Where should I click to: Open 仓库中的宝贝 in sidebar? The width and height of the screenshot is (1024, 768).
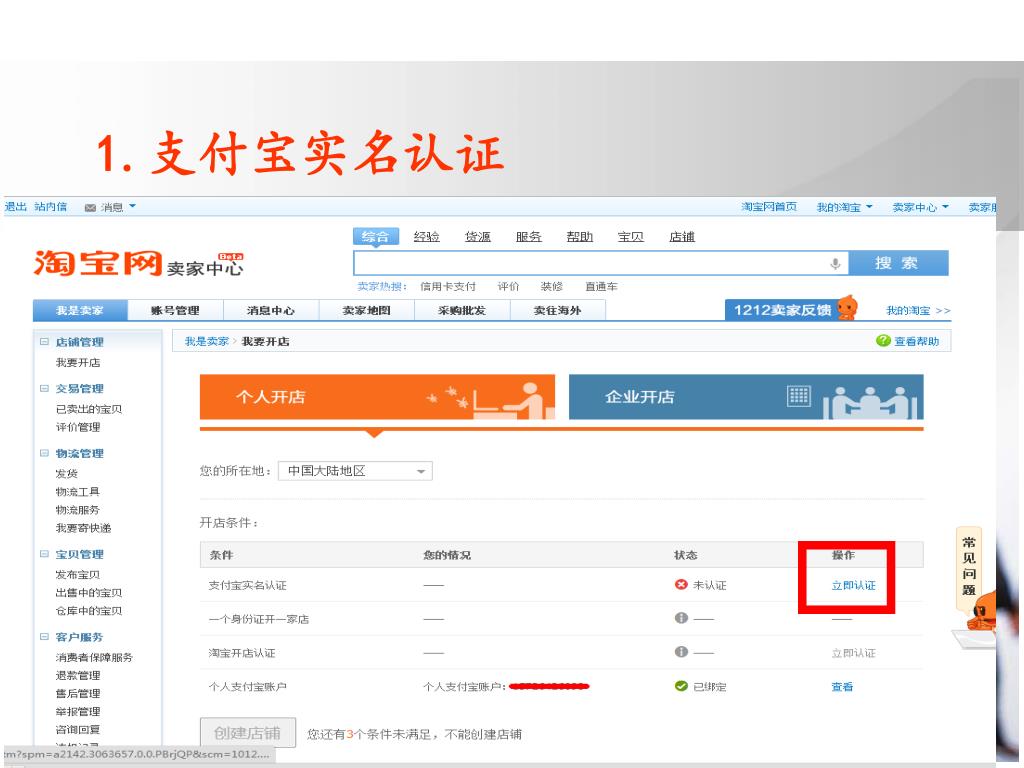click(x=89, y=611)
